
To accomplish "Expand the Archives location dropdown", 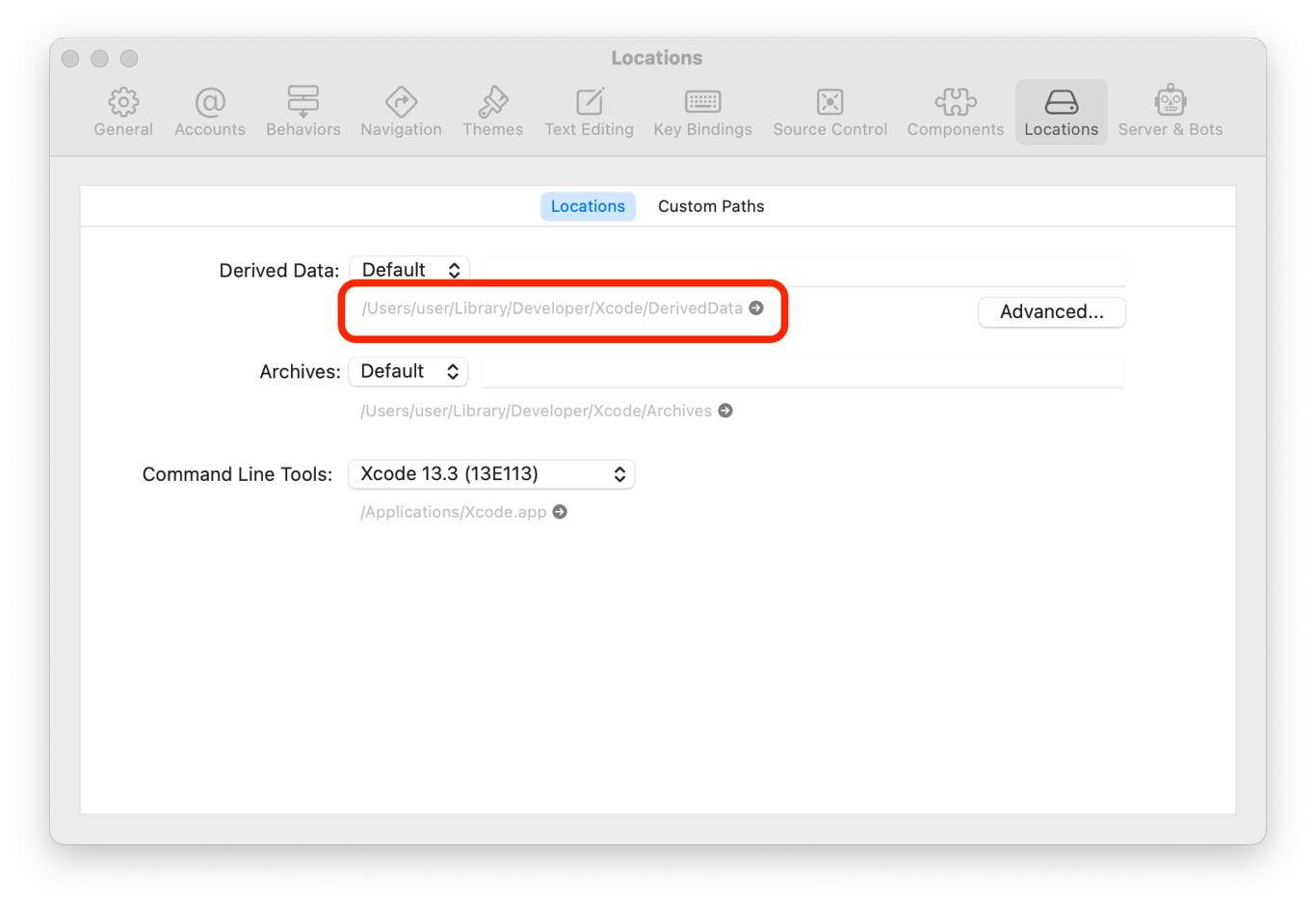I will [408, 371].
